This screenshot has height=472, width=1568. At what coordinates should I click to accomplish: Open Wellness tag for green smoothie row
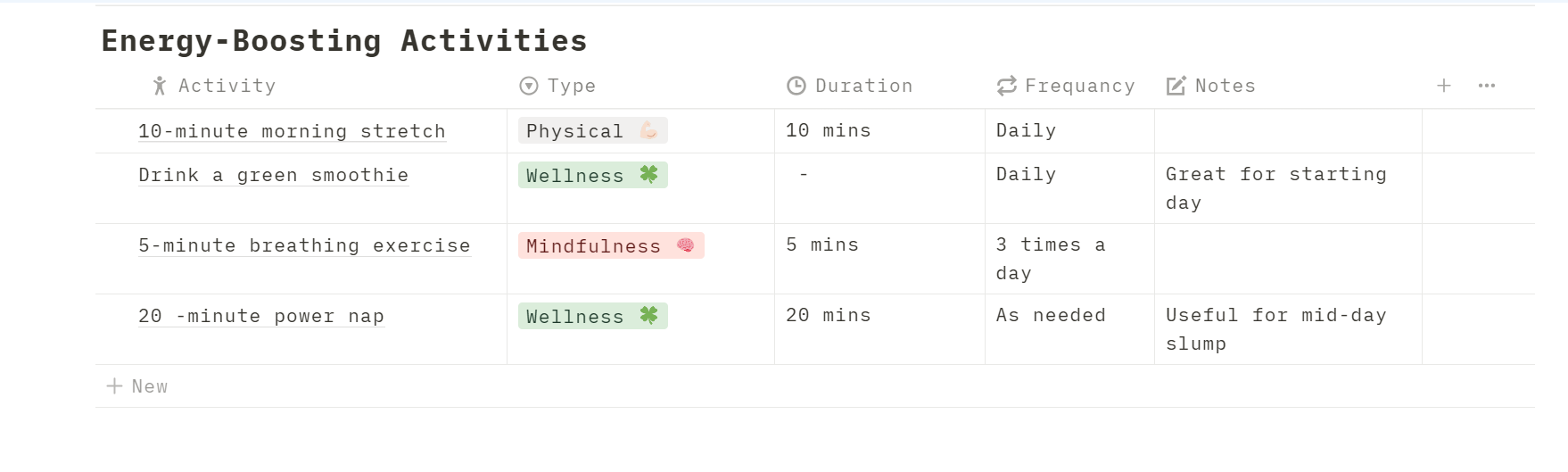pos(592,176)
